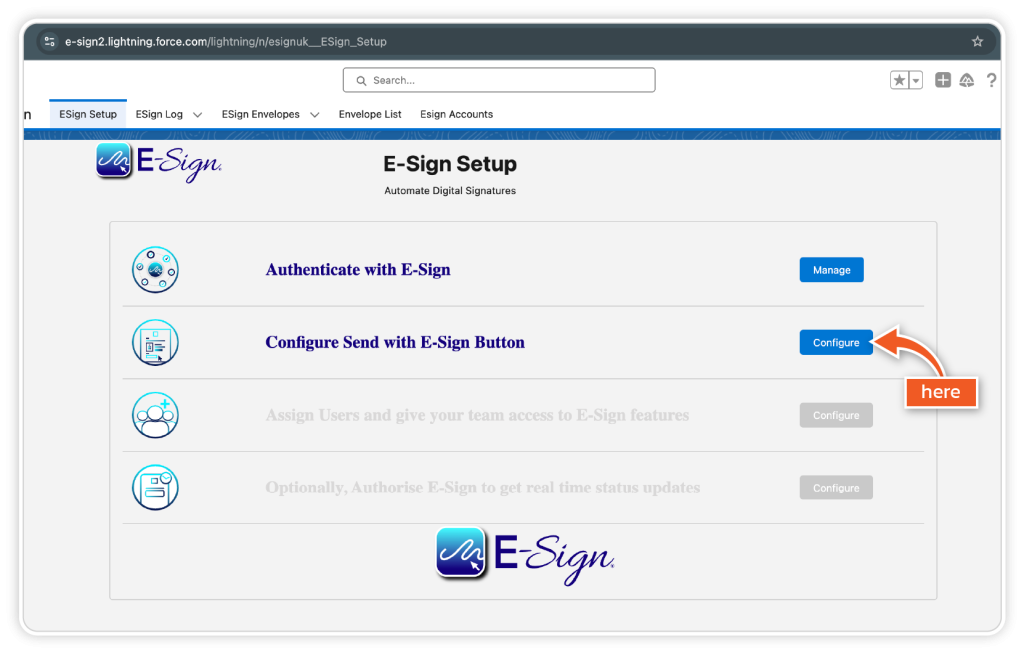Click the Configure Send button row icon
The width and height of the screenshot is (1024, 655).
[155, 343]
